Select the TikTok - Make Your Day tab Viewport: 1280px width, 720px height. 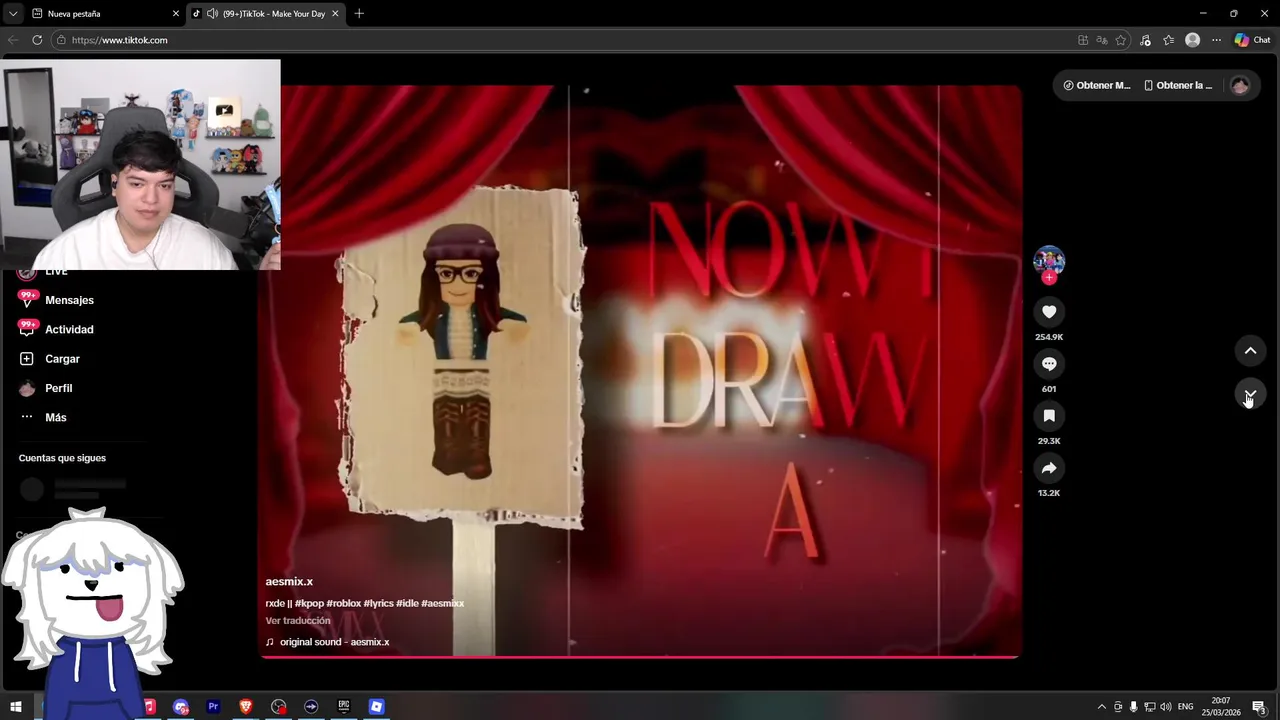pyautogui.click(x=265, y=14)
